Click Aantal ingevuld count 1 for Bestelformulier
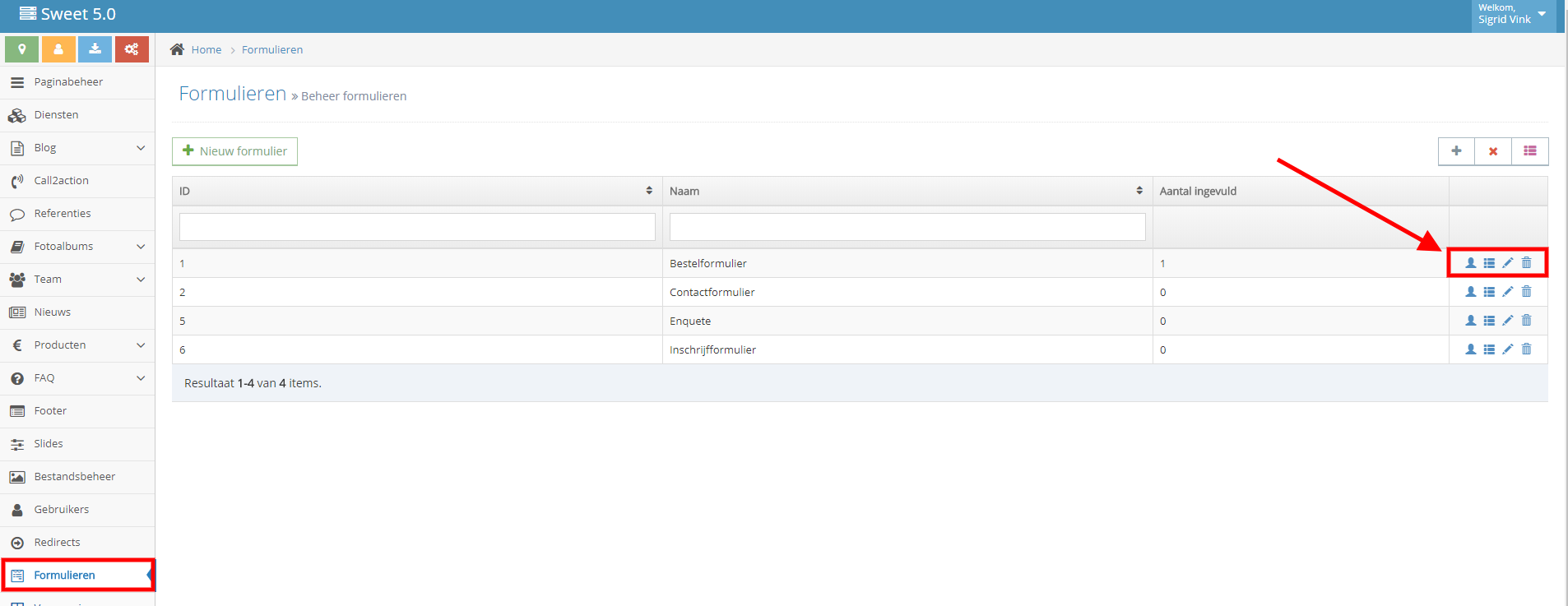The image size is (1568, 606). [1162, 264]
